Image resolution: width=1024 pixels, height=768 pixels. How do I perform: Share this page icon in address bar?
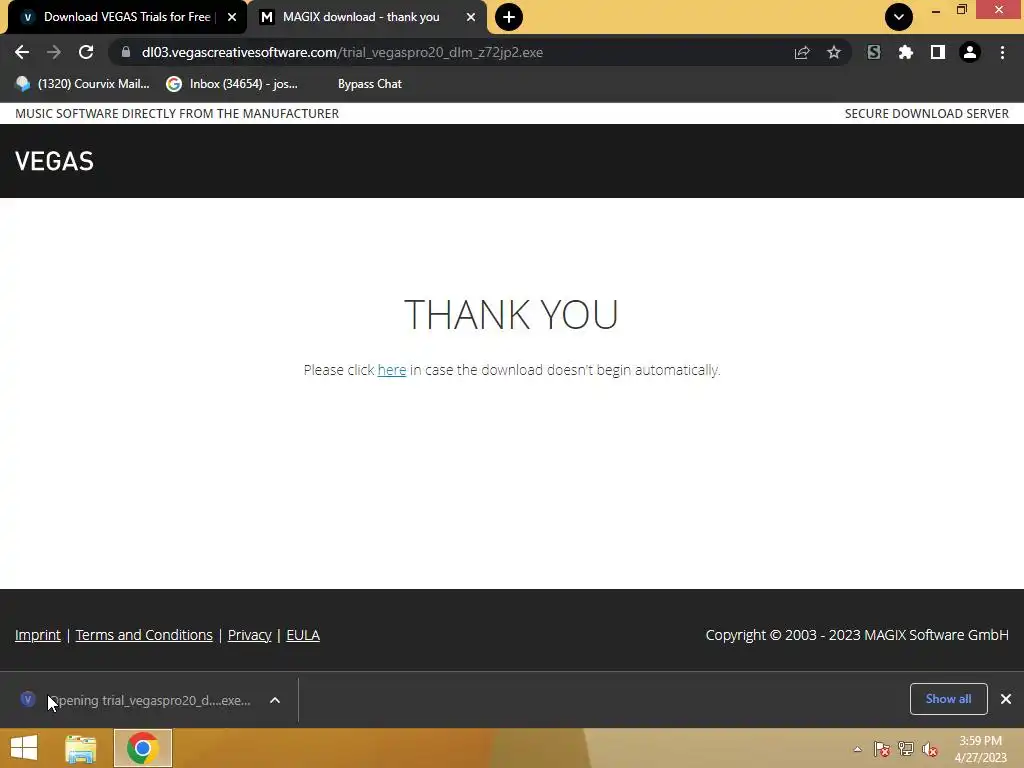(x=802, y=52)
